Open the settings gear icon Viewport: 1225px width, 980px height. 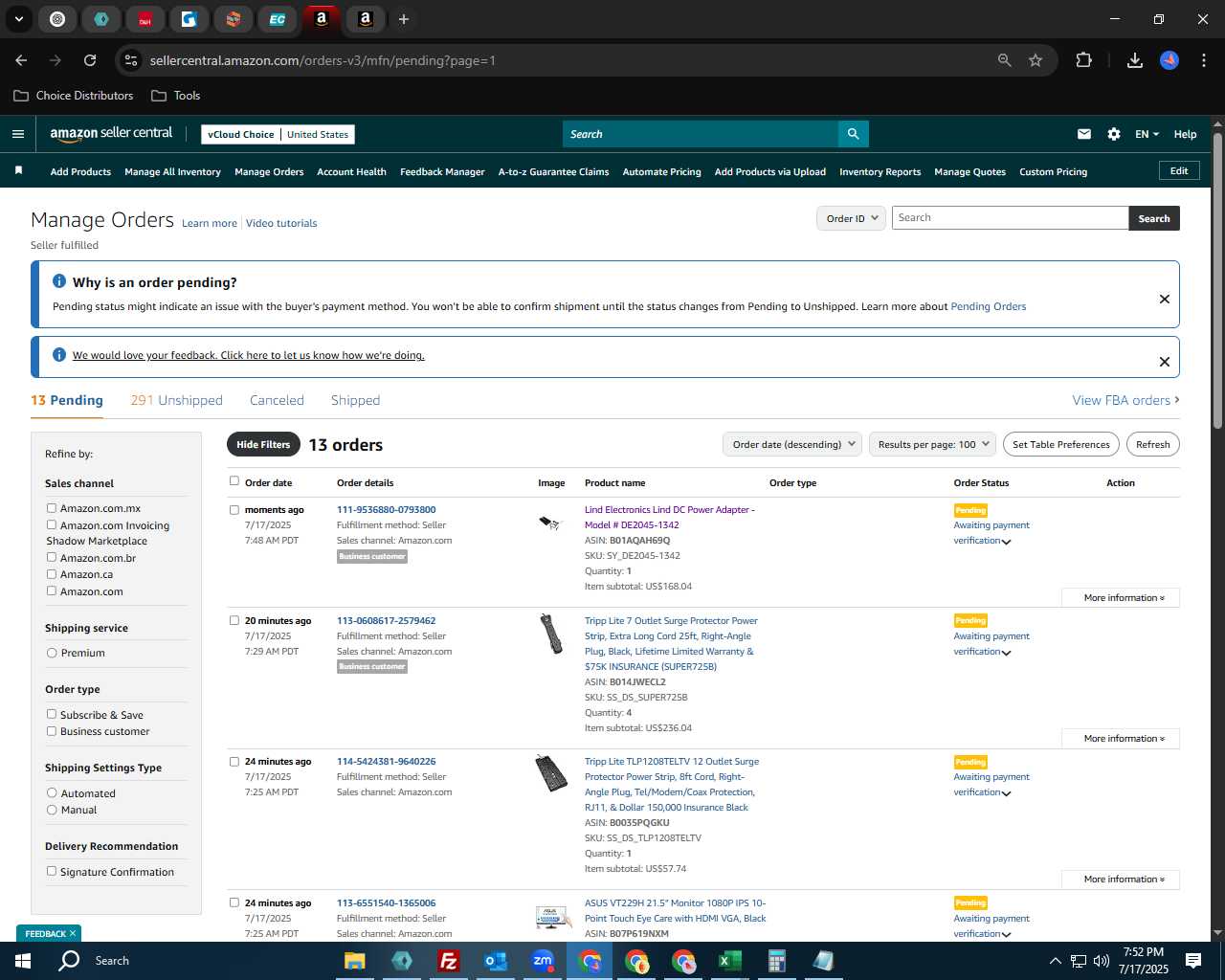pyautogui.click(x=1114, y=134)
